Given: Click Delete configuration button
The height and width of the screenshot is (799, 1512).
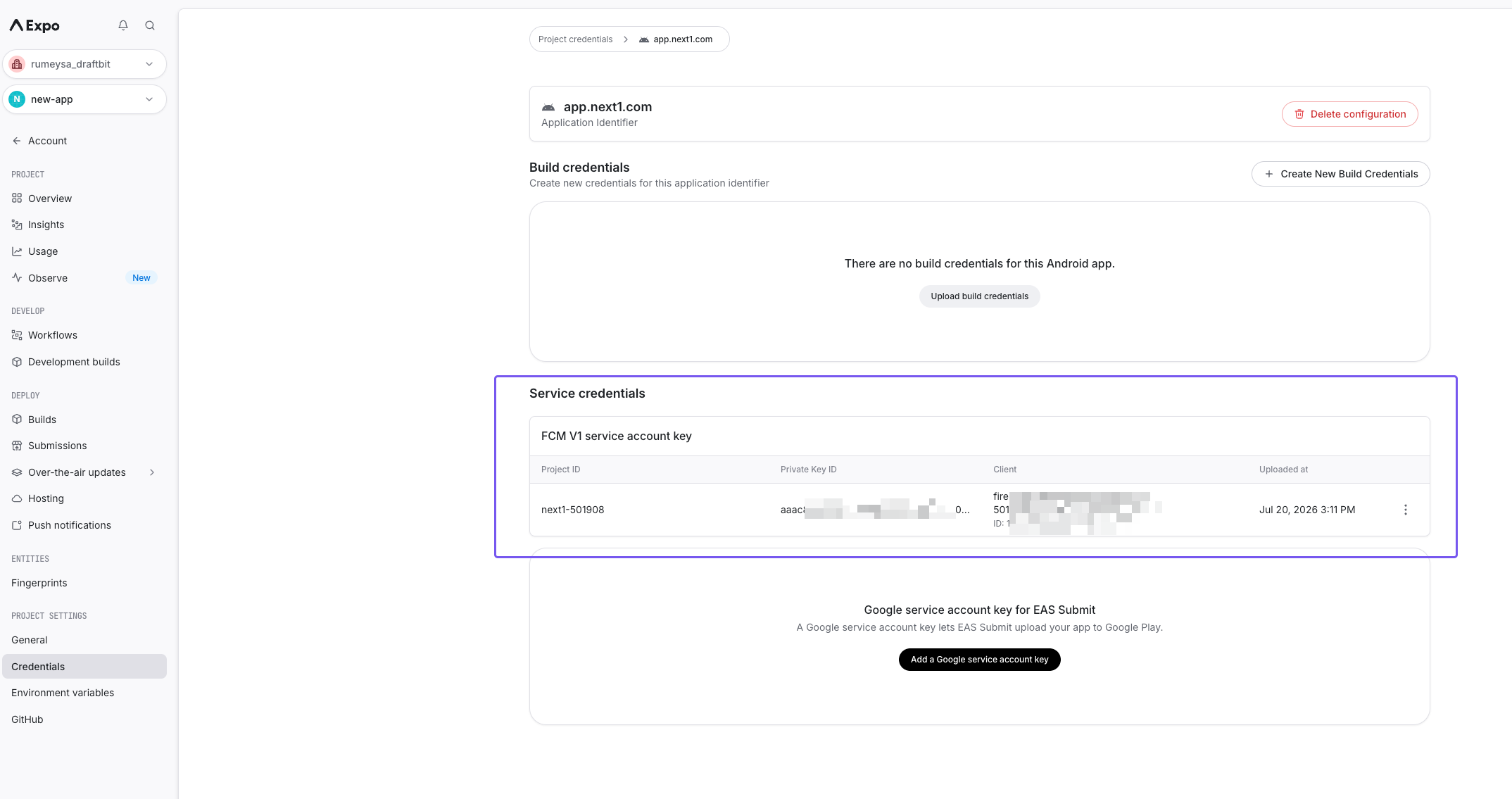Looking at the screenshot, I should pos(1349,114).
